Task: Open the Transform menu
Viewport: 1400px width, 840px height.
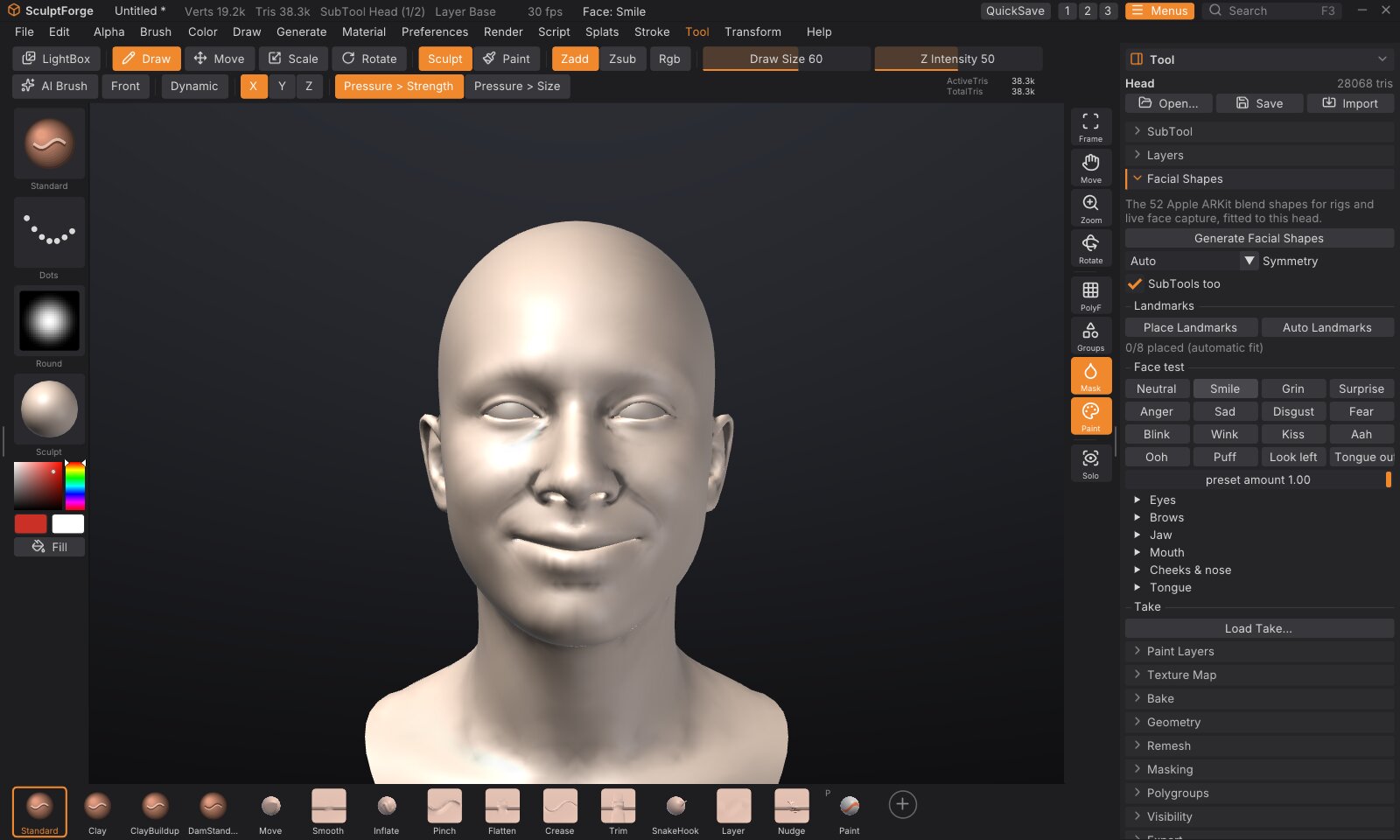Action: (x=752, y=31)
